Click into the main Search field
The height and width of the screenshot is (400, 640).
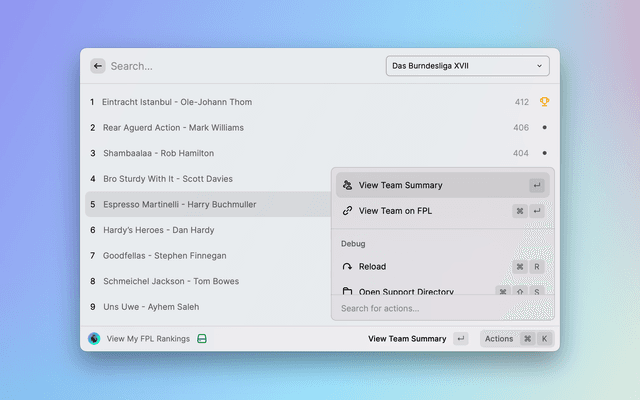point(240,66)
